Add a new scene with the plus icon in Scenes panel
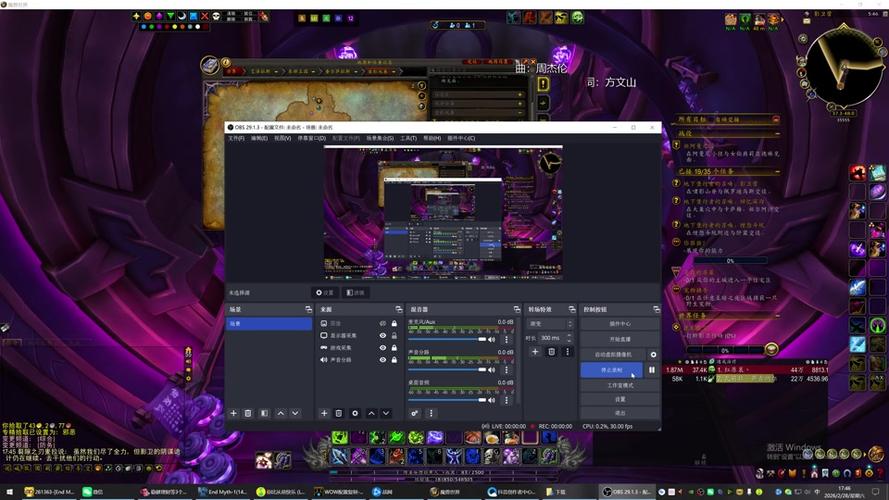This screenshot has height=500, width=889. coord(234,413)
